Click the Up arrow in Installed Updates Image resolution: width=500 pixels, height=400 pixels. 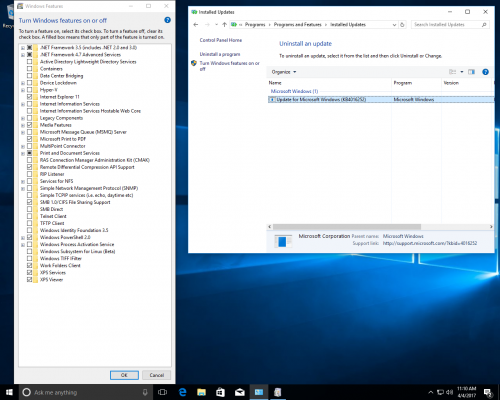point(225,25)
